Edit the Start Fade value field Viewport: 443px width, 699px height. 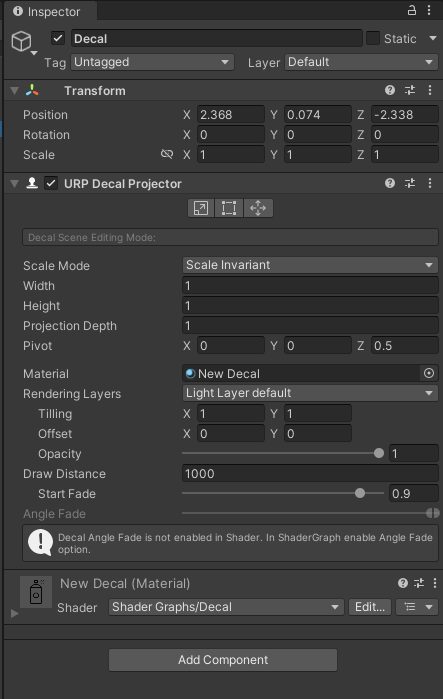414,493
